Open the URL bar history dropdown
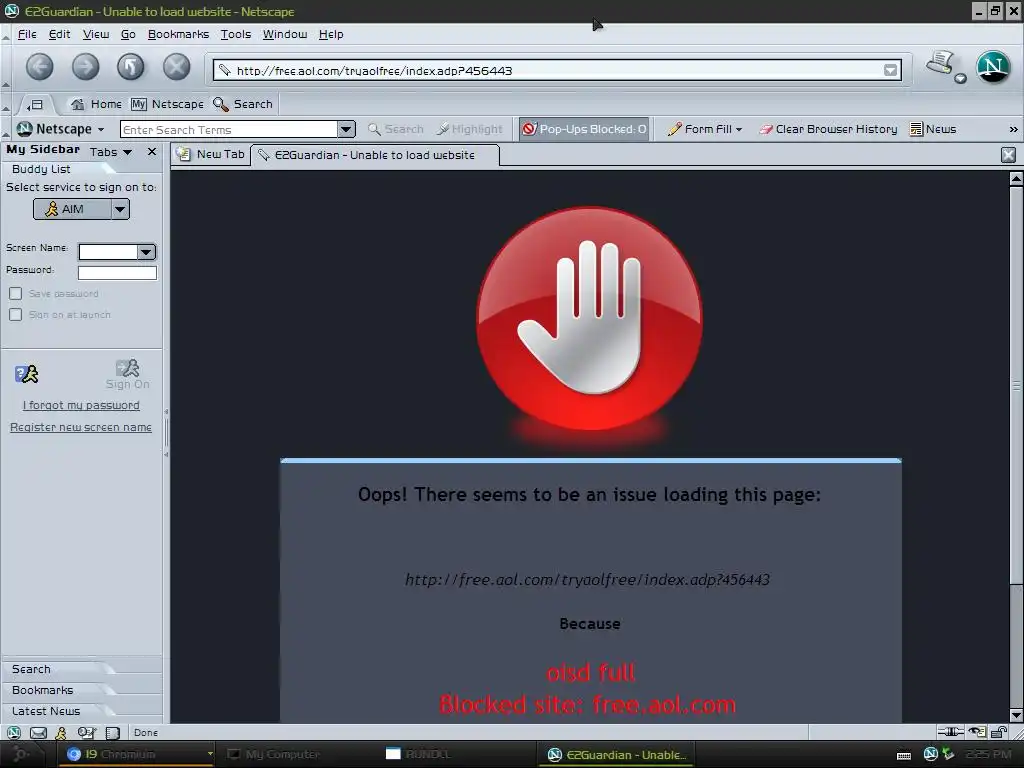Screen dimensions: 1024x768 (x=890, y=71)
